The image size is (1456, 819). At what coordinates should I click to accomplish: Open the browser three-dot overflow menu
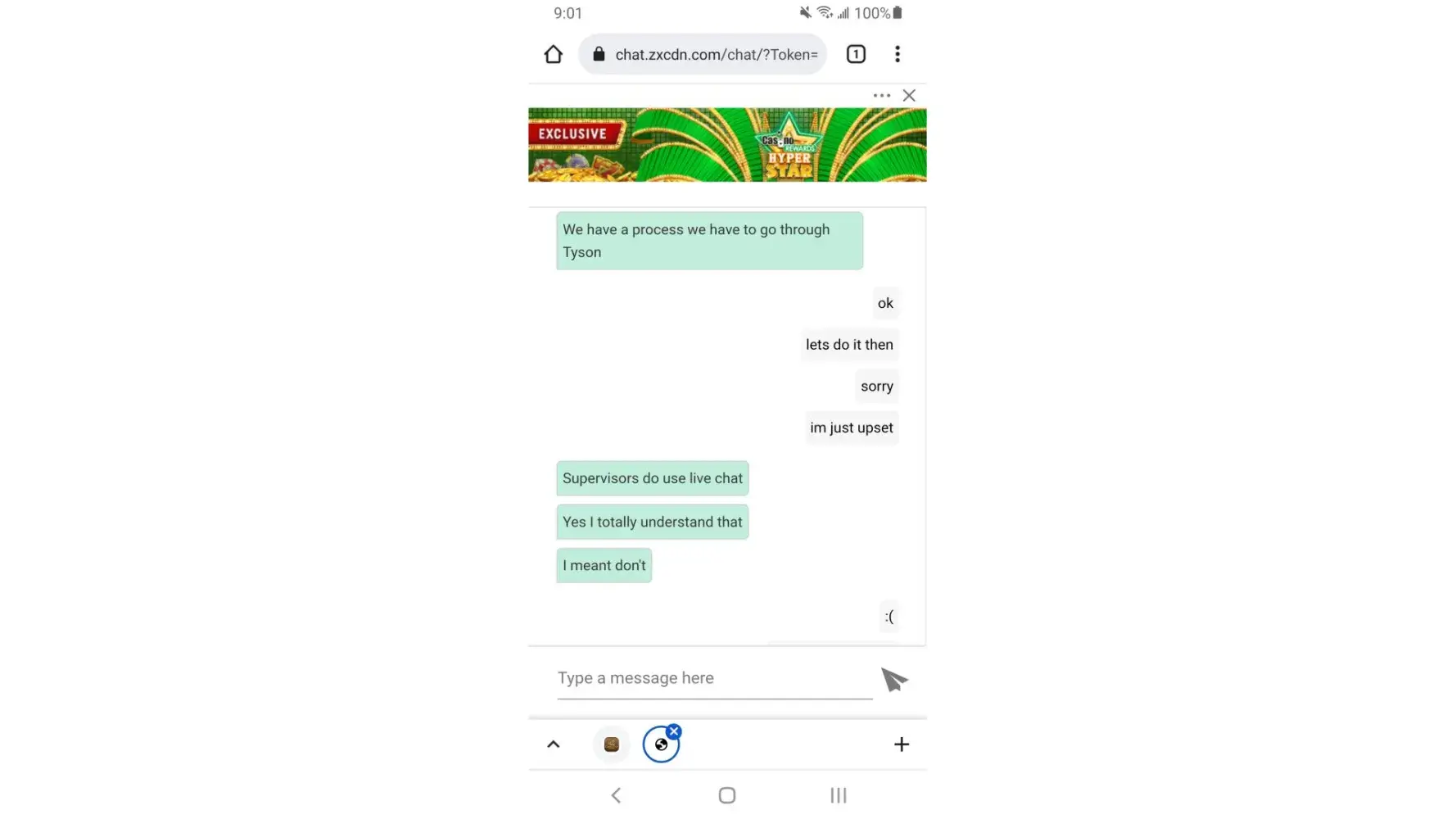click(x=898, y=54)
